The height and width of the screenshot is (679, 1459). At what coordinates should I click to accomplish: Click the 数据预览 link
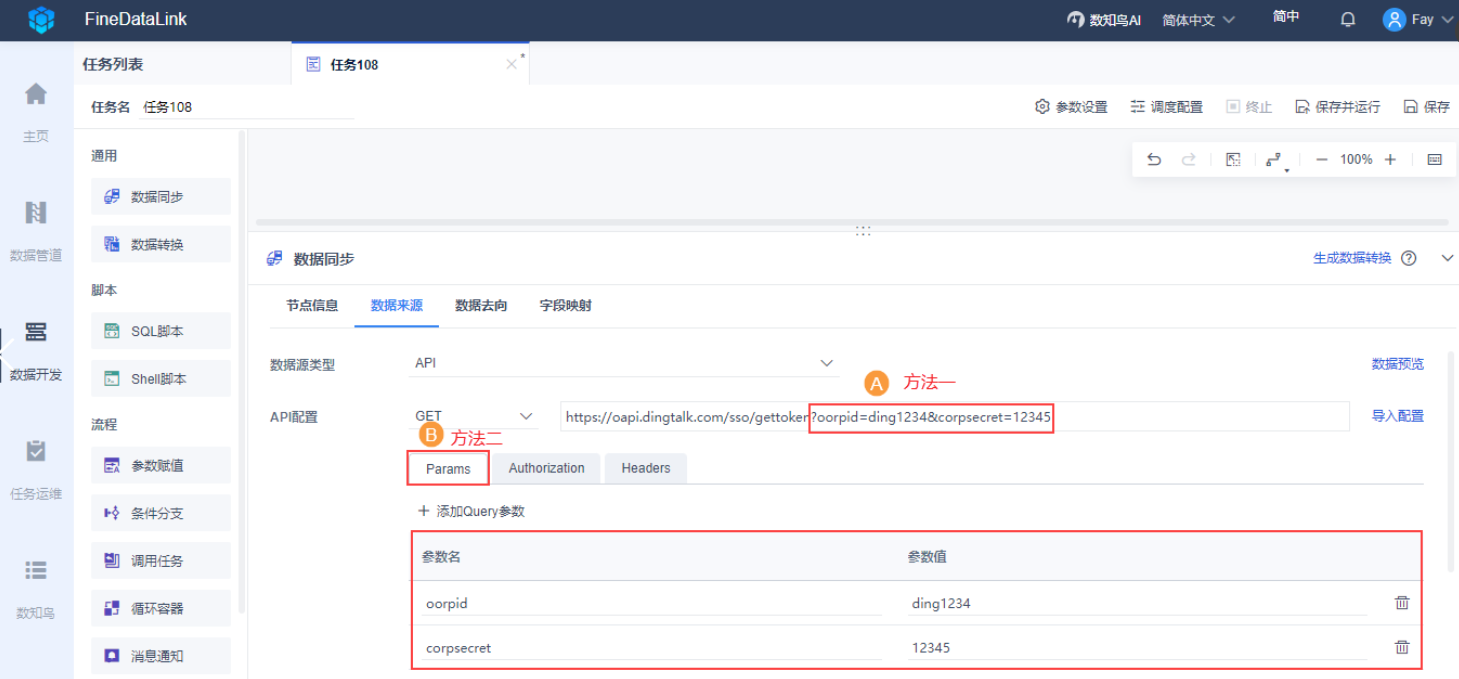click(x=1397, y=364)
